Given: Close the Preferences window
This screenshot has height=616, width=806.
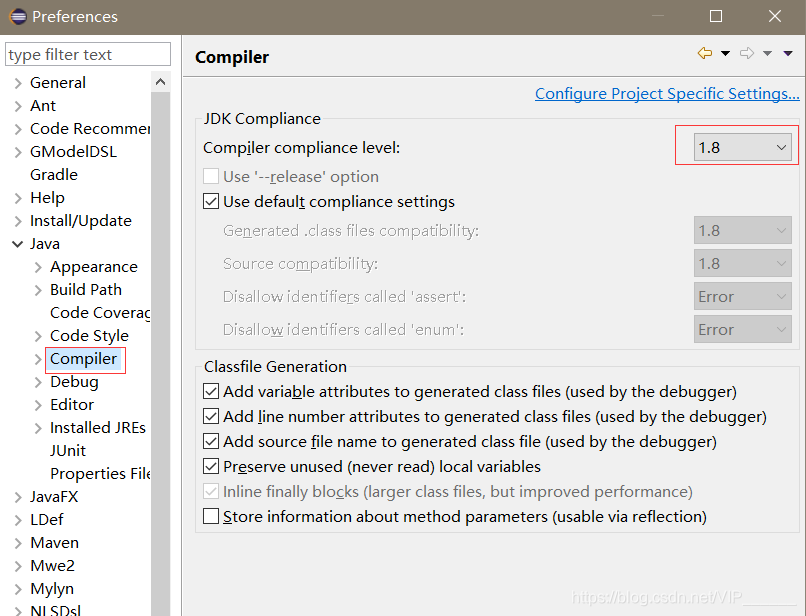Looking at the screenshot, I should point(775,16).
